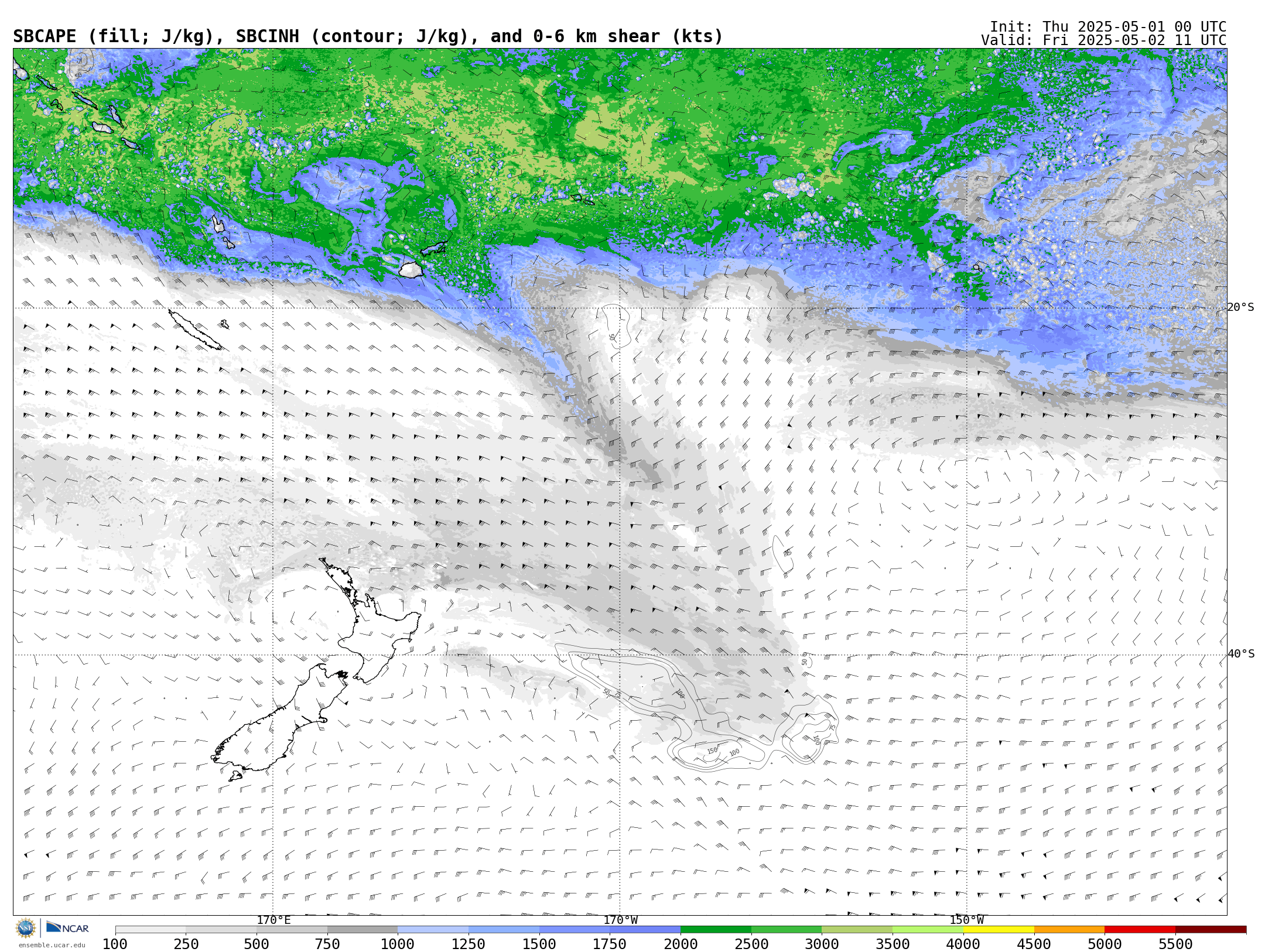
Task: Click the colorbar label '1750'
Action: click(x=610, y=944)
